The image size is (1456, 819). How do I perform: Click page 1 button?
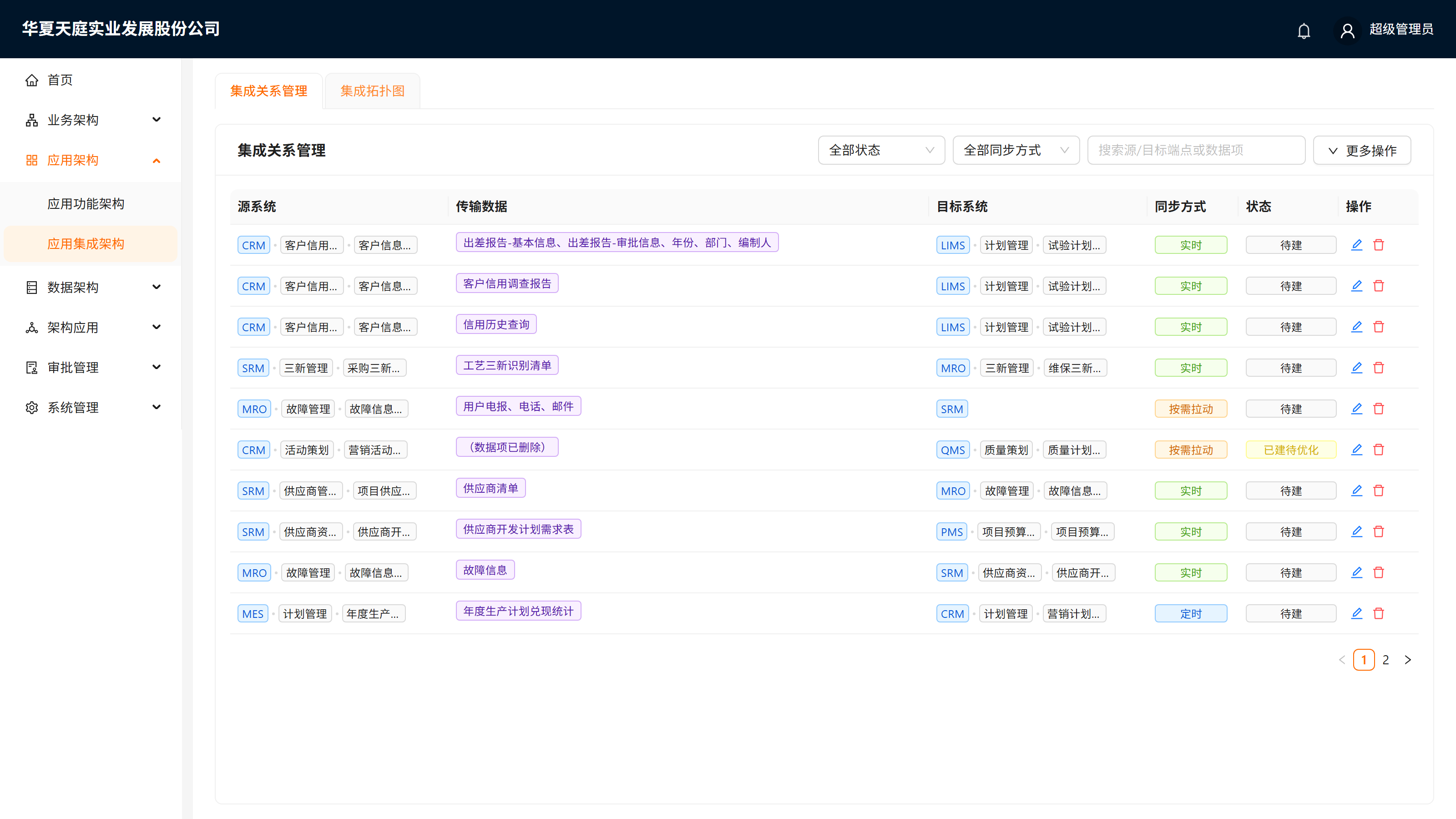[x=1363, y=660]
